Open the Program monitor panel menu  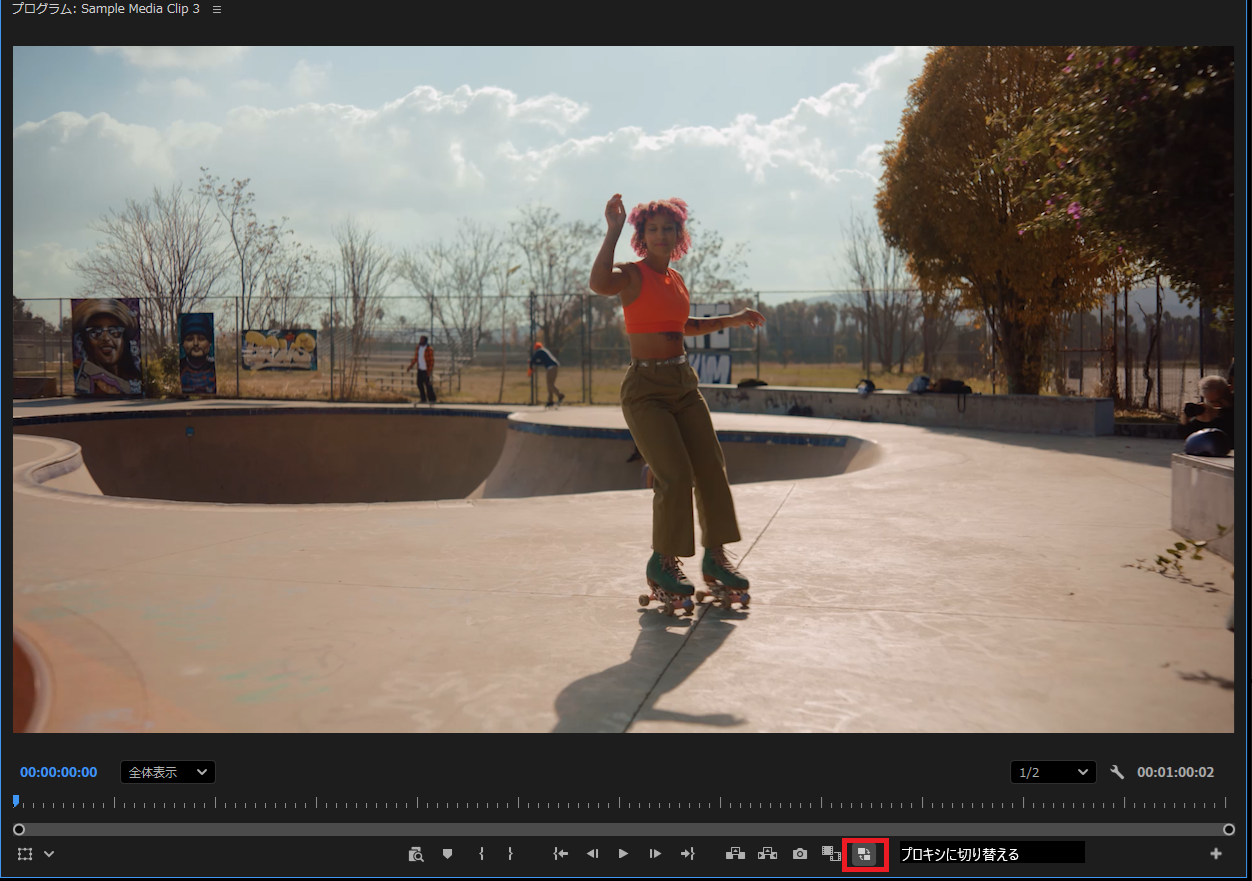217,9
